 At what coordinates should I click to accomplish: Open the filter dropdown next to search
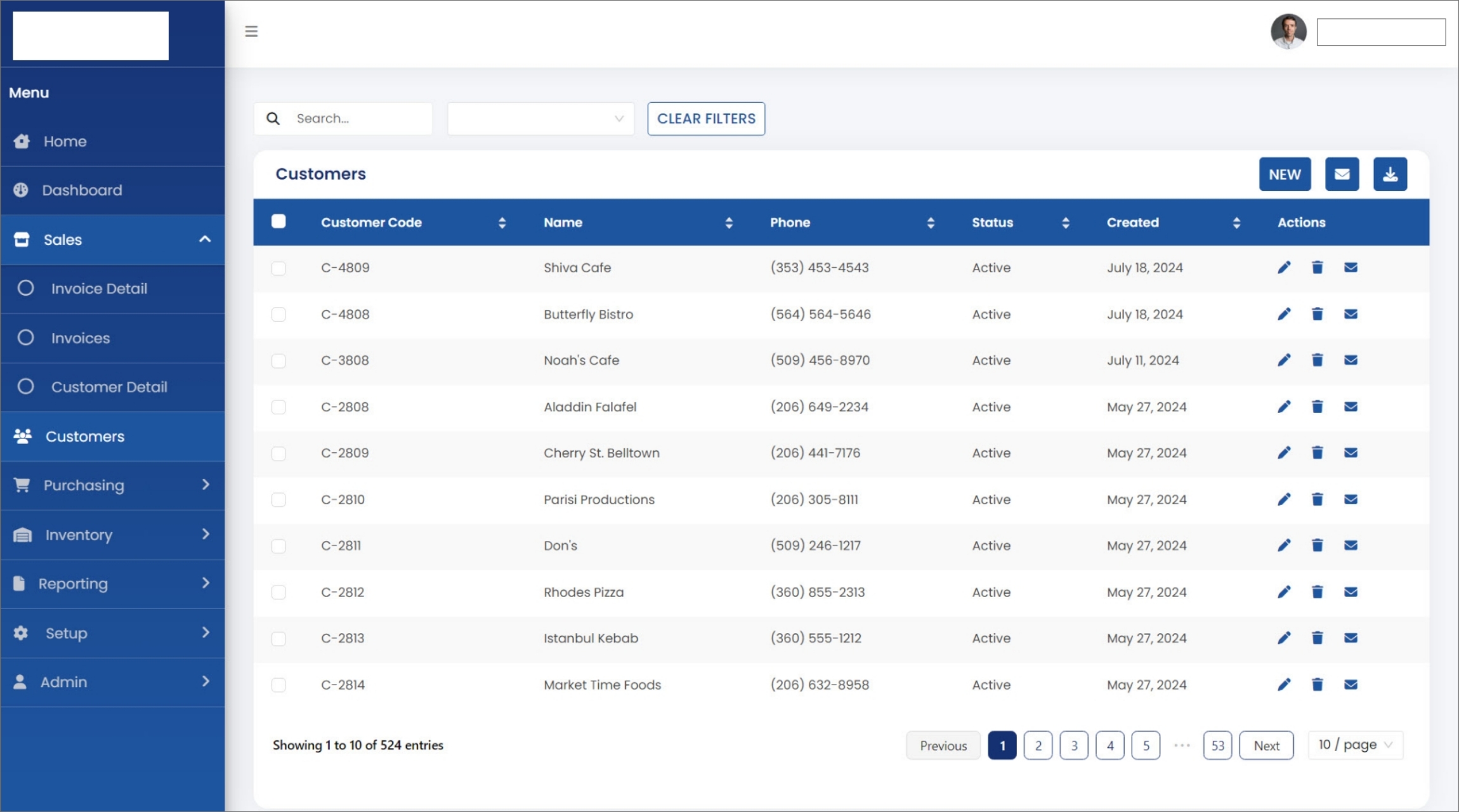pyautogui.click(x=540, y=119)
